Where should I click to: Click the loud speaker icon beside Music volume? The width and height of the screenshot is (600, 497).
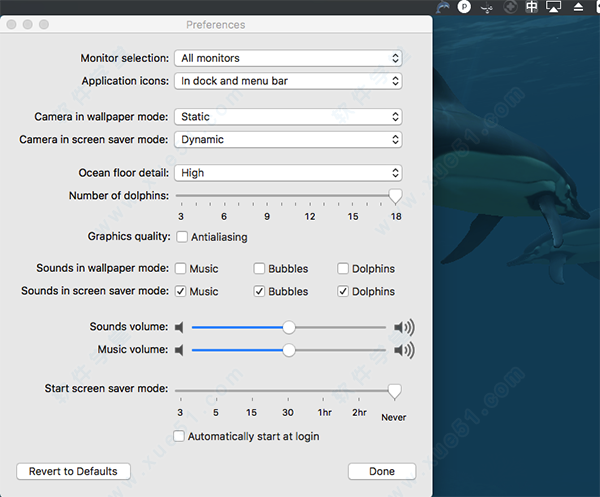(x=404, y=350)
